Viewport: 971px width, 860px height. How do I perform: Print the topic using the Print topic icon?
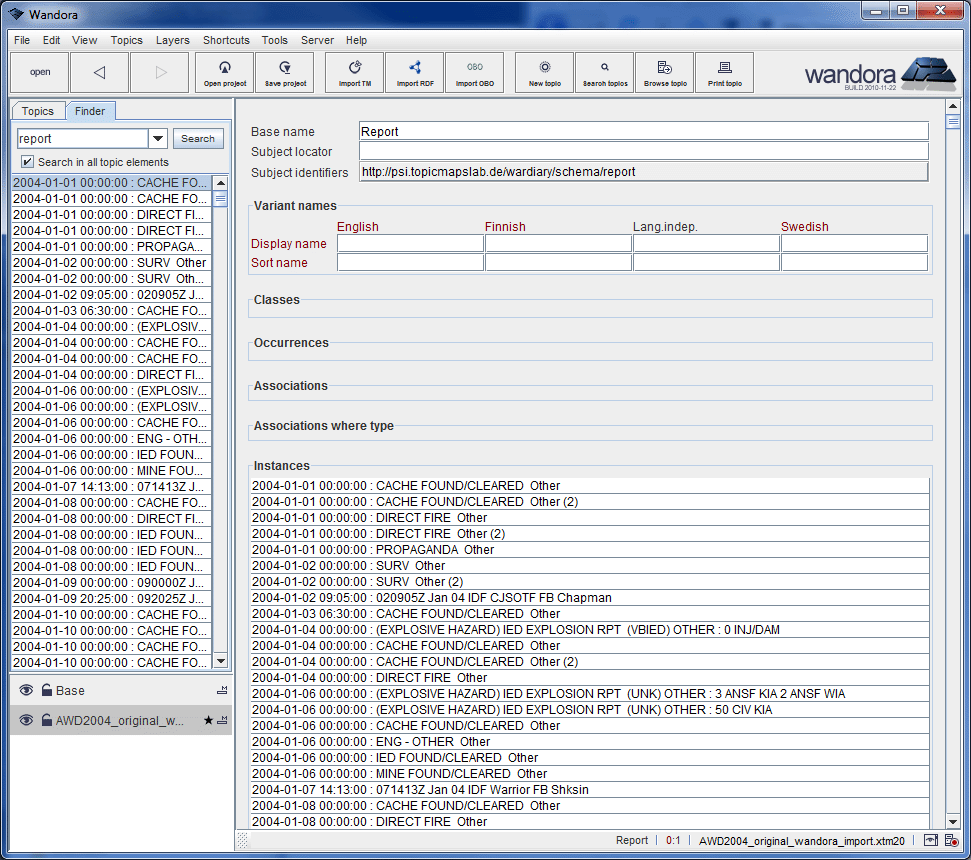pyautogui.click(x=724, y=72)
